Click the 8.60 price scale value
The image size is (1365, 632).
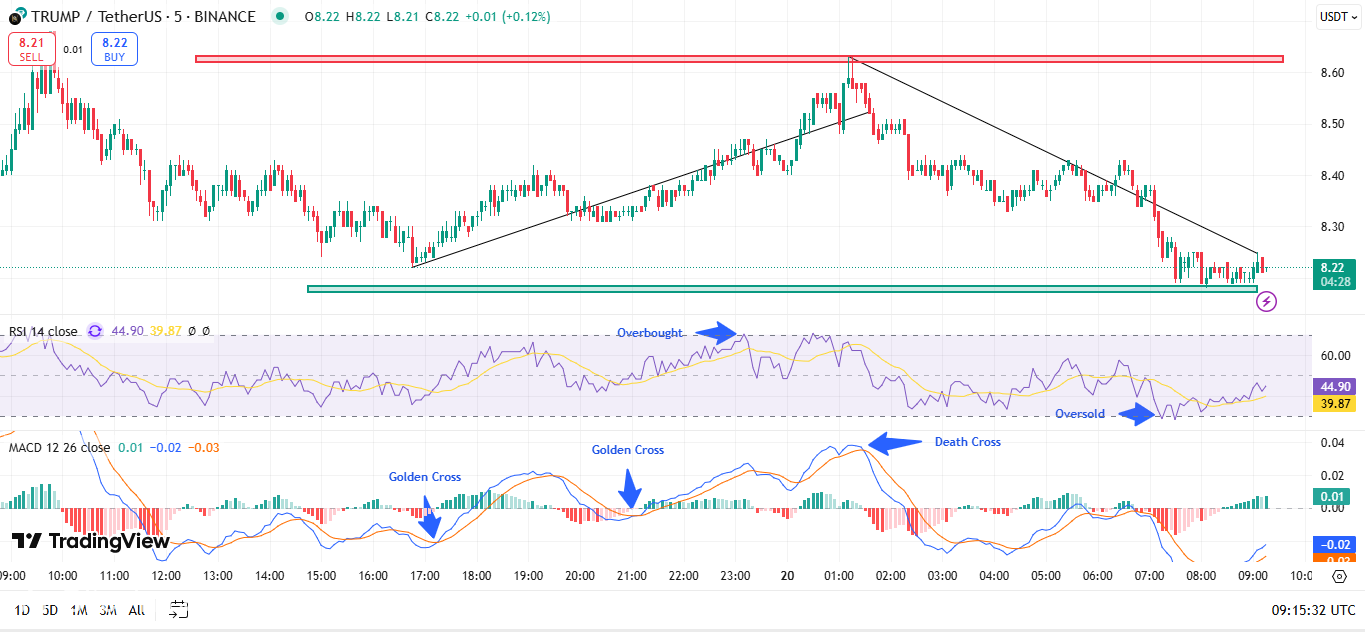point(1332,73)
